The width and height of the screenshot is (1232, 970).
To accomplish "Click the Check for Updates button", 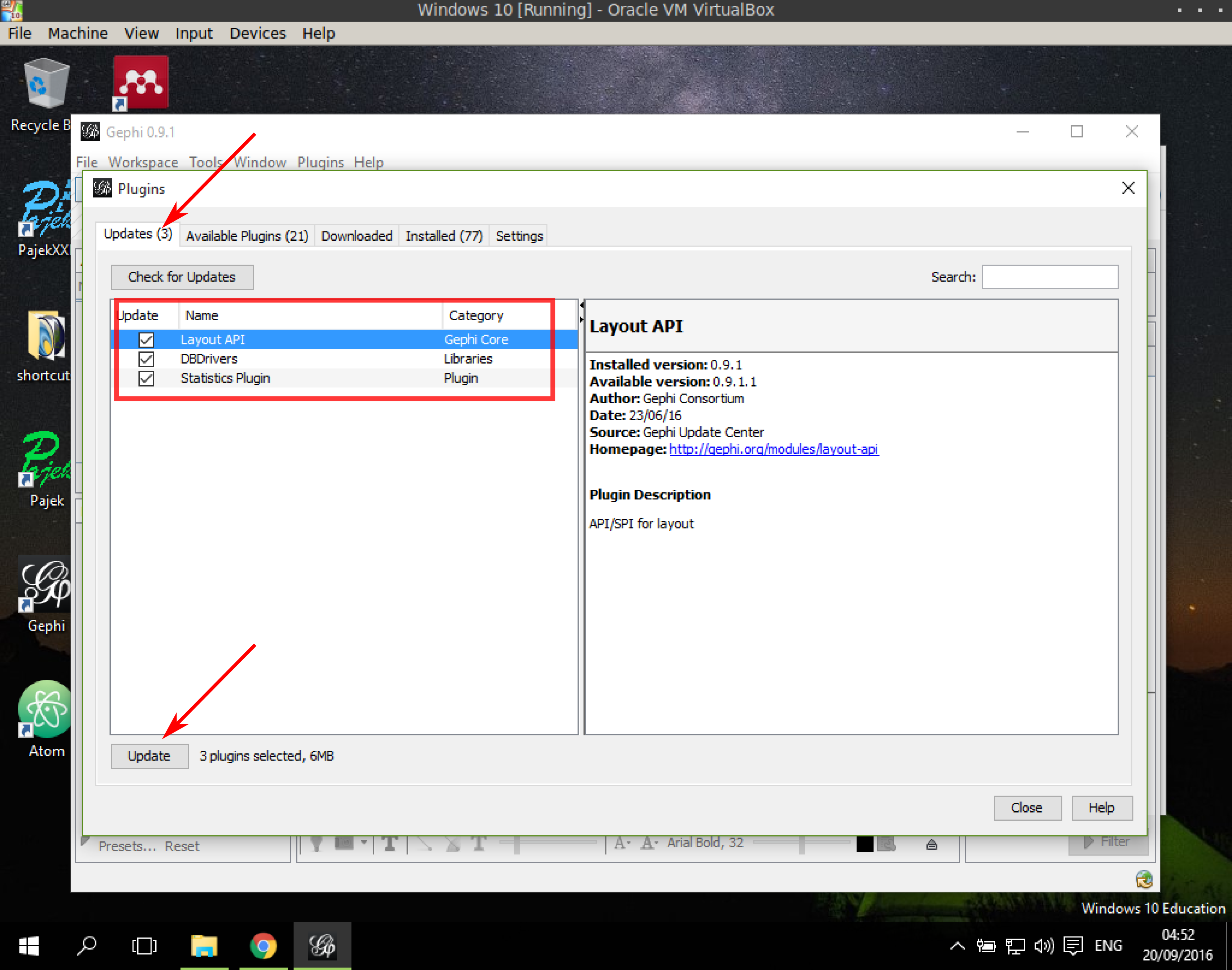I will pyautogui.click(x=181, y=276).
